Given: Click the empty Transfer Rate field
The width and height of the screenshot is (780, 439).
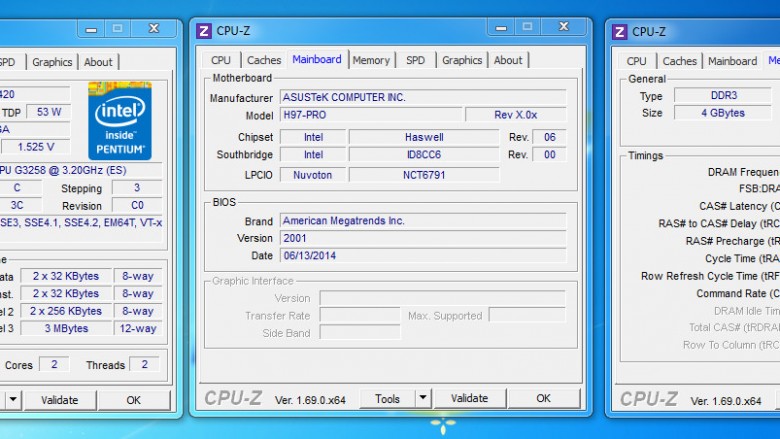Looking at the screenshot, I should point(360,315).
